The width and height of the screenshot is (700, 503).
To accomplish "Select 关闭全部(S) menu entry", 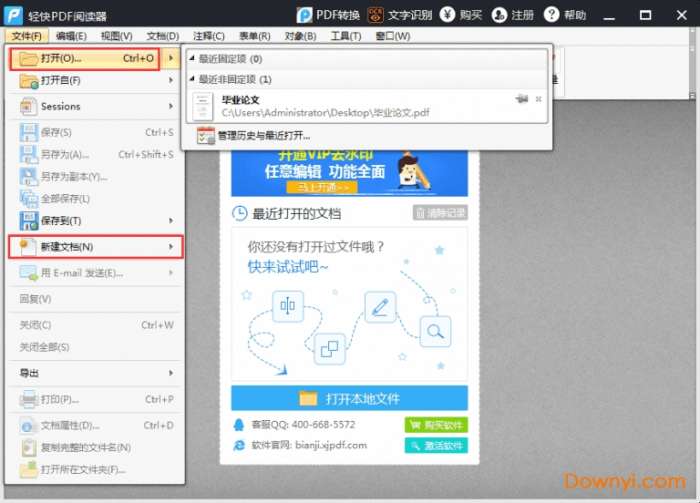I will (95, 347).
